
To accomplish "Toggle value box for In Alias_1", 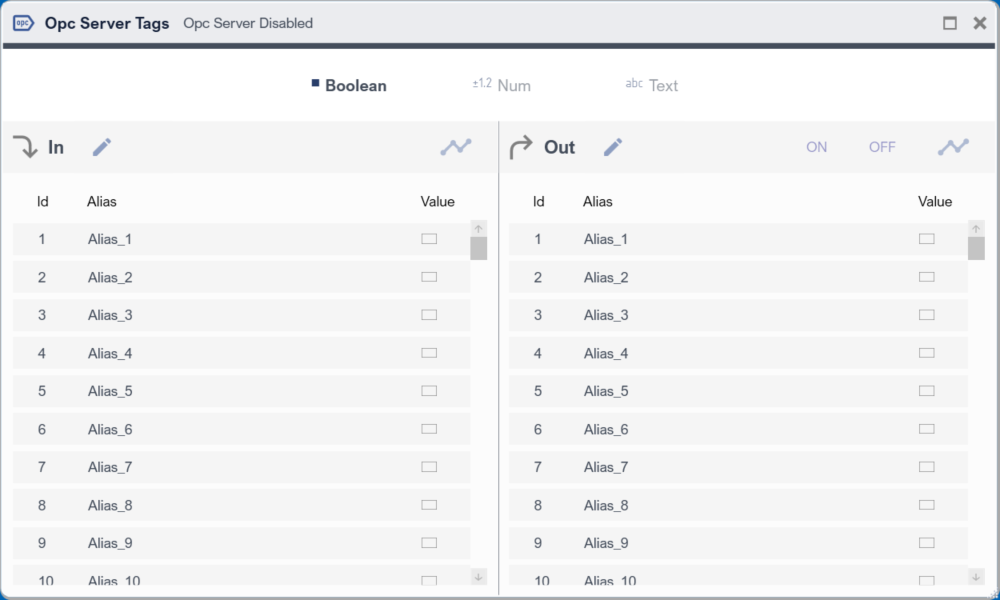I will pyautogui.click(x=429, y=239).
